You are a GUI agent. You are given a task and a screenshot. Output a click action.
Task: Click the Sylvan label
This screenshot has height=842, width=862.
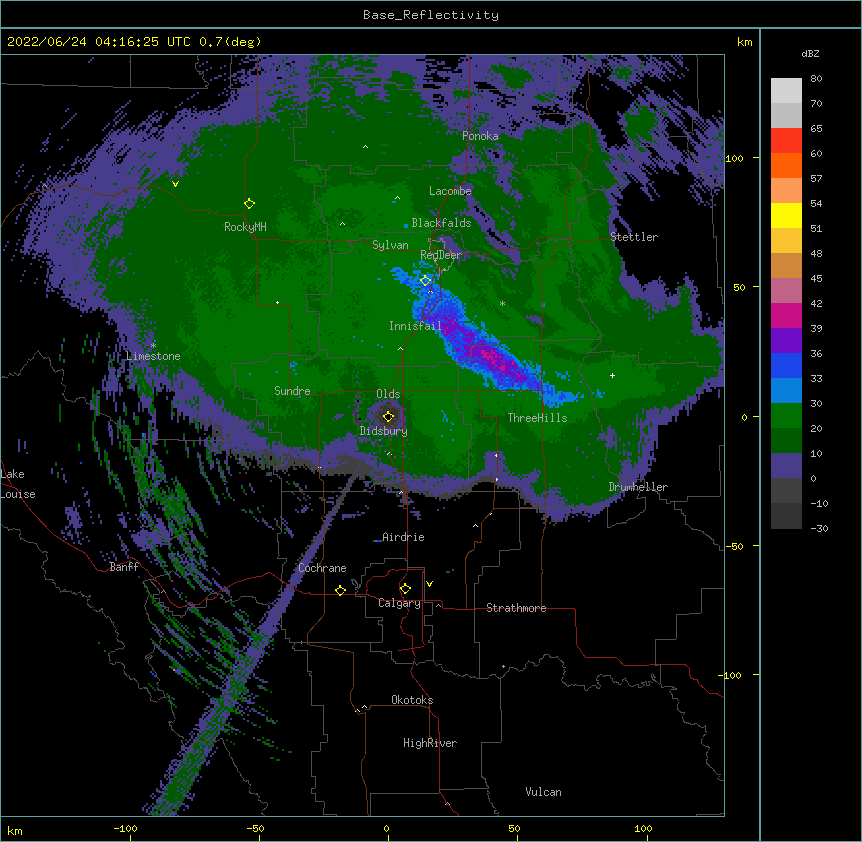pyautogui.click(x=390, y=245)
